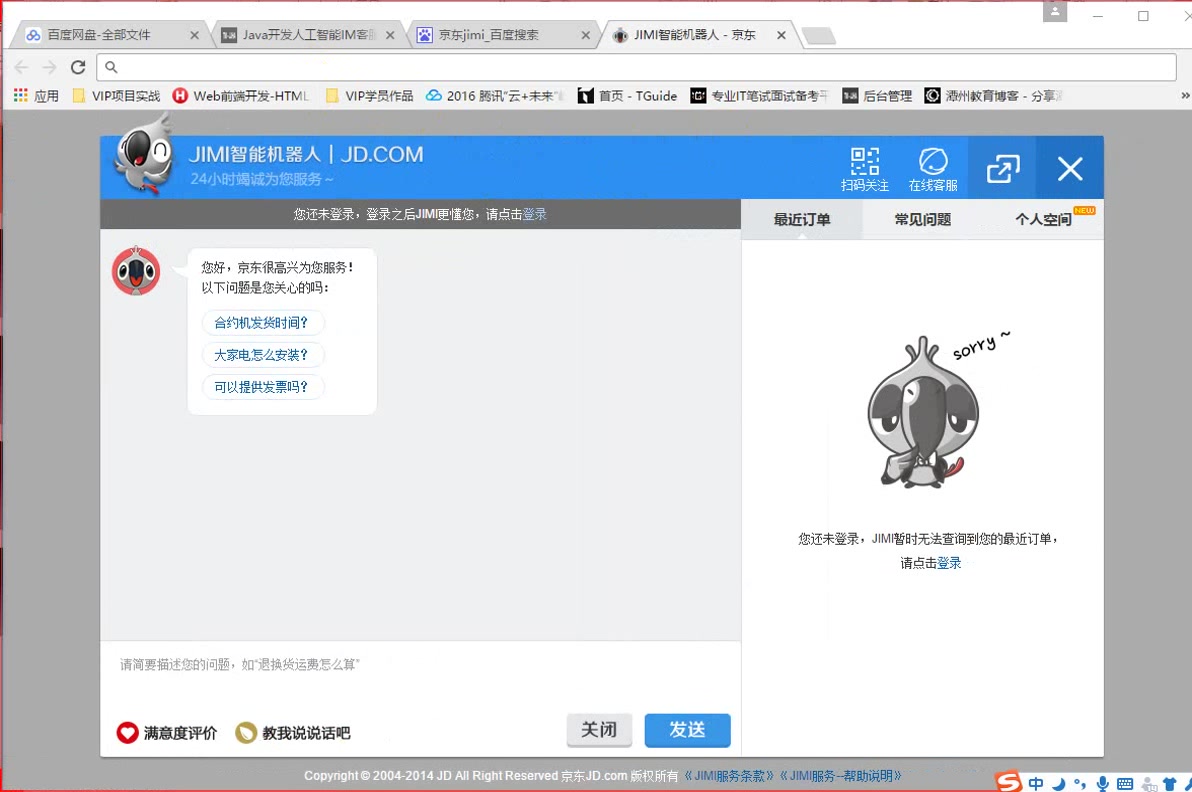Click the Sogou skin shirt icon
The height and width of the screenshot is (792, 1192).
point(1170,784)
